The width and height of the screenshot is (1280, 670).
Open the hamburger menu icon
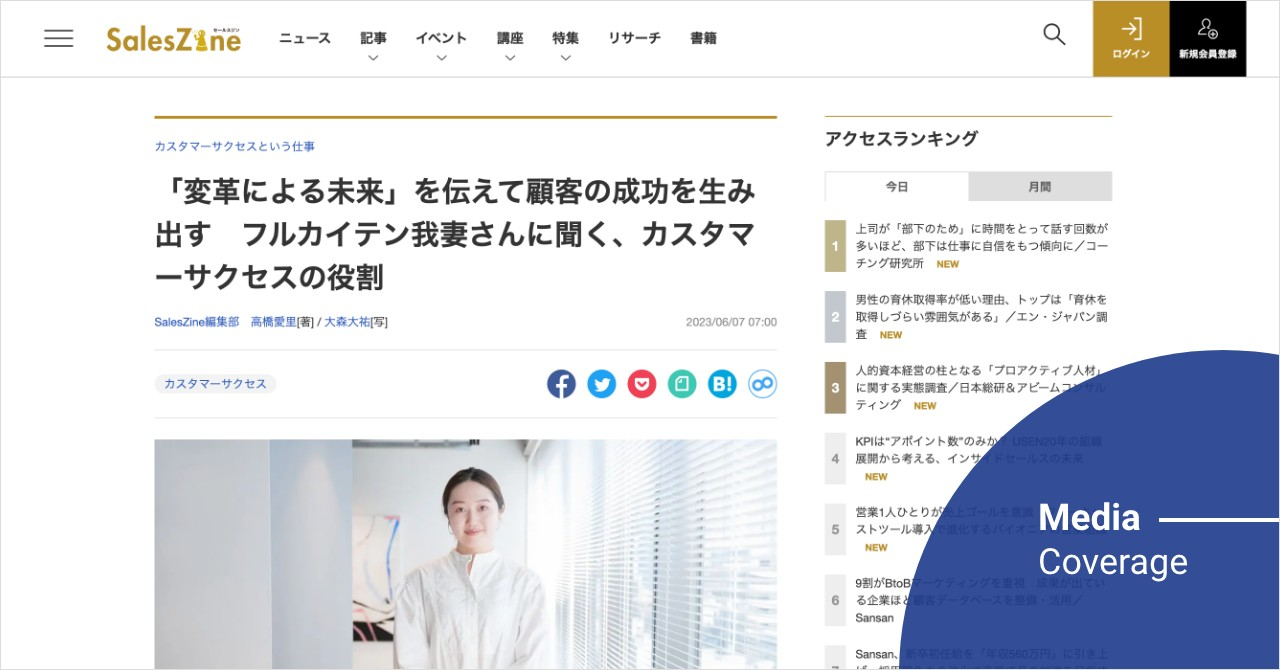tap(58, 38)
